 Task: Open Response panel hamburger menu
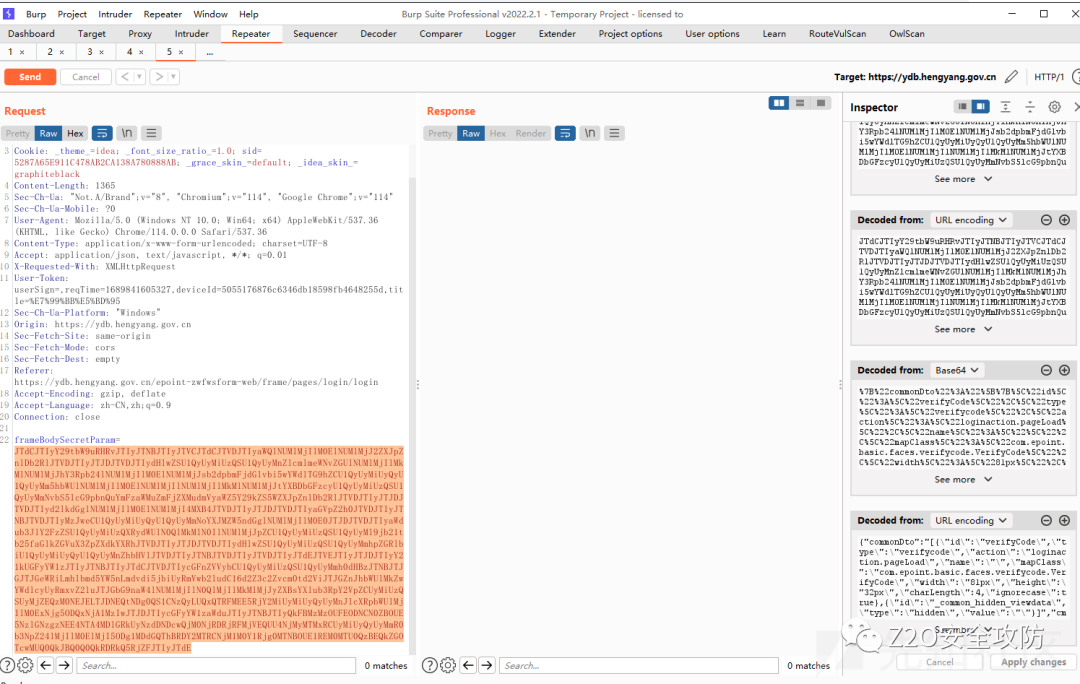click(614, 134)
